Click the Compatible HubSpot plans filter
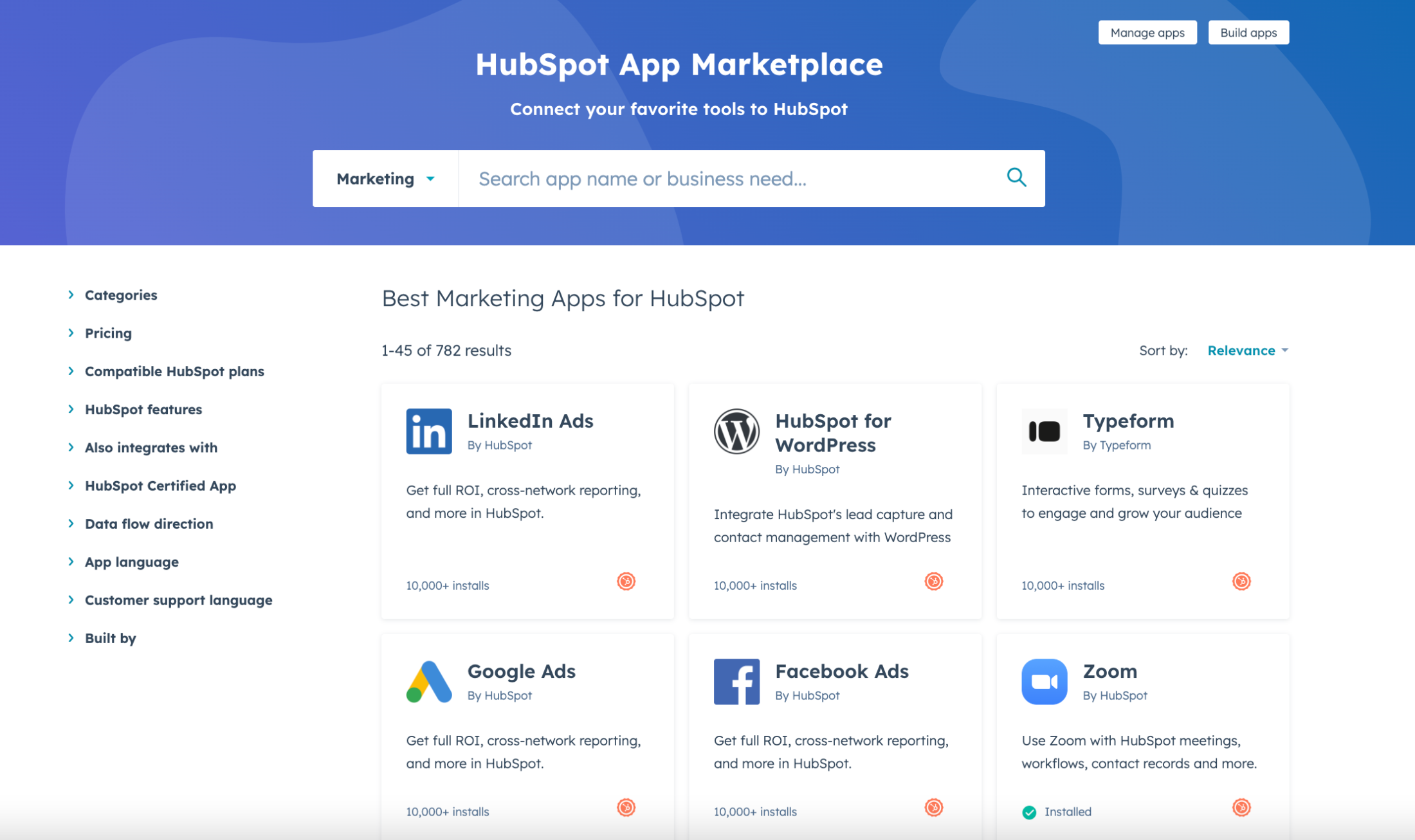Screen dimensions: 1415x840 tap(175, 371)
